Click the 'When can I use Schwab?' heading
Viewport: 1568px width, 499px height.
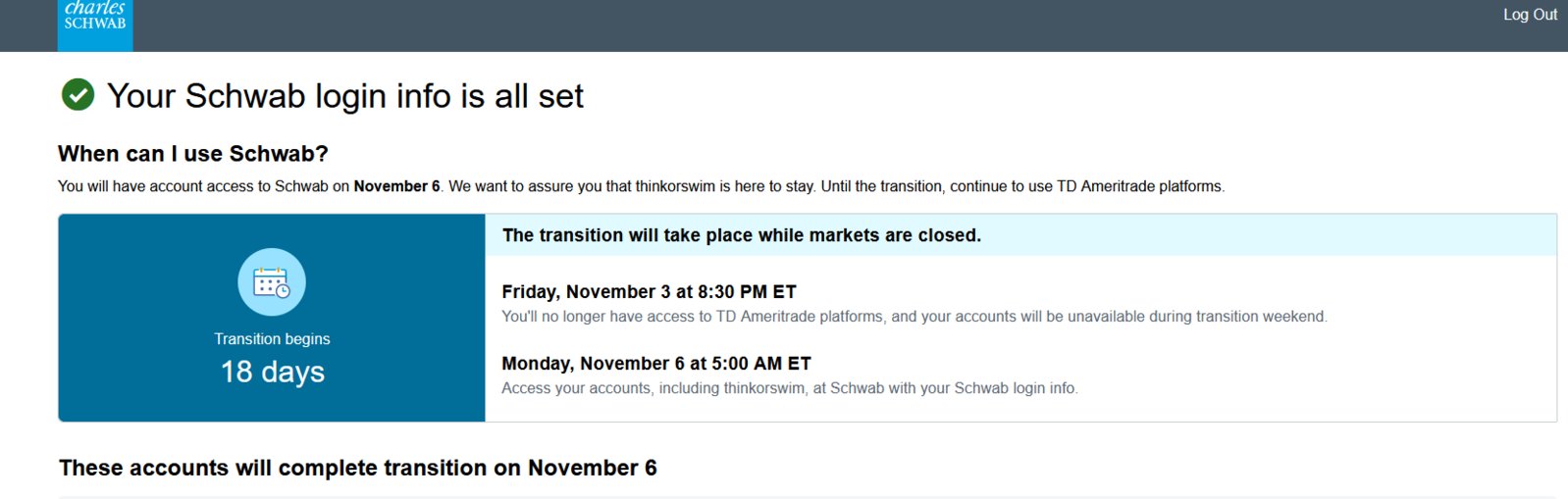[x=193, y=154]
